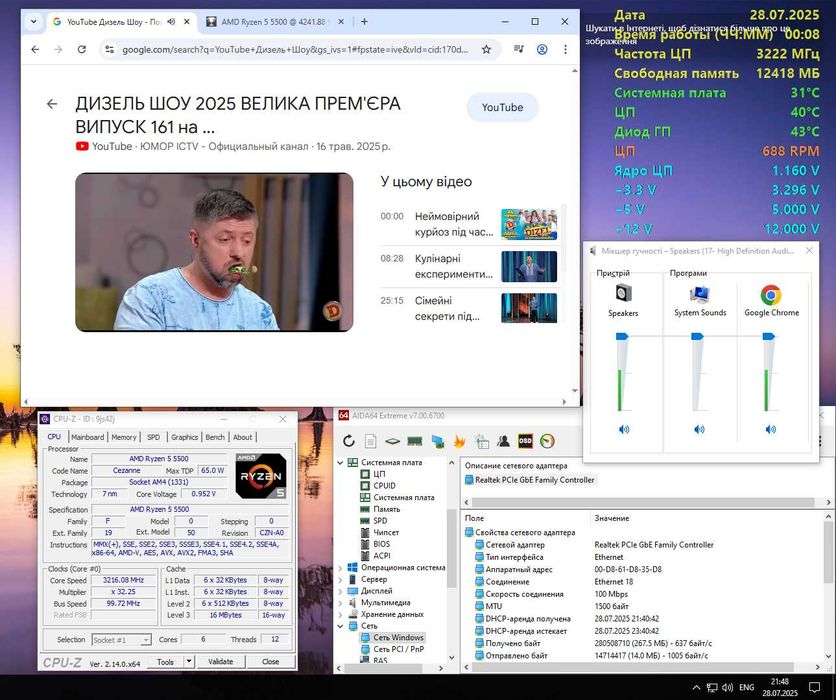The width and height of the screenshot is (836, 700).
Task: Click the Google Chrome icon in mixer
Action: pyautogui.click(x=771, y=294)
